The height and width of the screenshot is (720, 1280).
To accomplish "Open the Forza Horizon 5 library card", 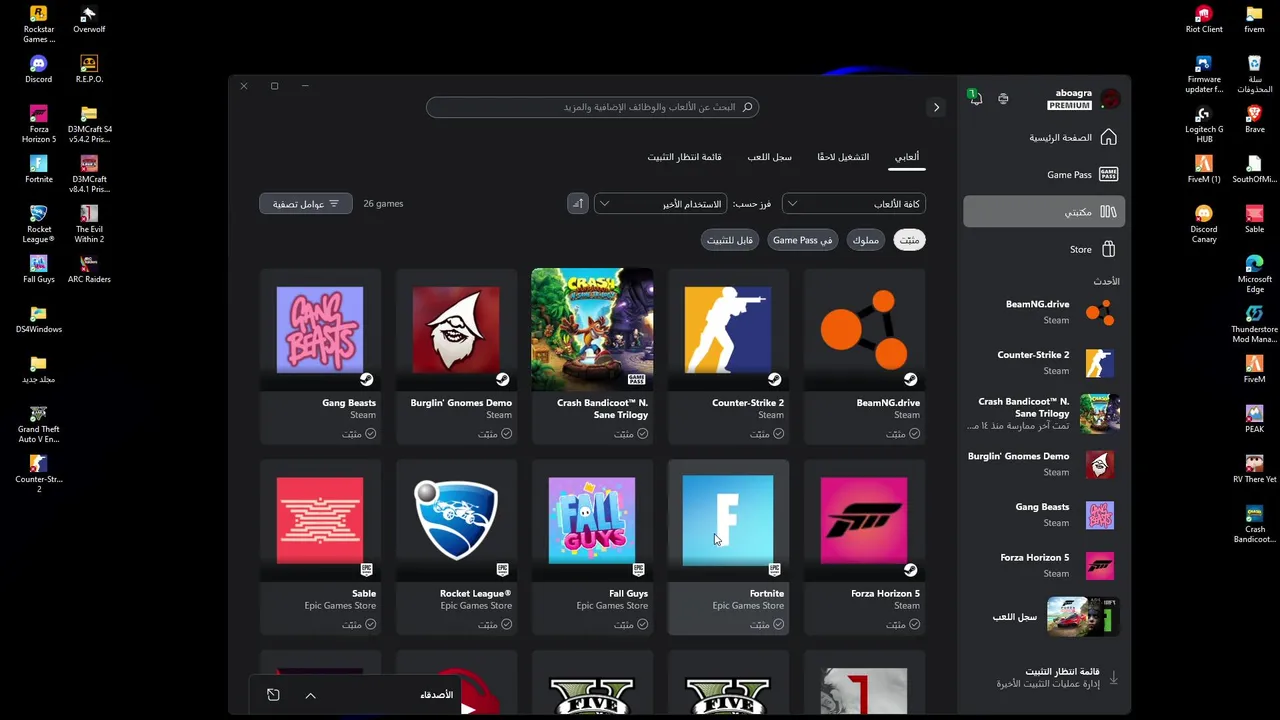I will (x=864, y=547).
